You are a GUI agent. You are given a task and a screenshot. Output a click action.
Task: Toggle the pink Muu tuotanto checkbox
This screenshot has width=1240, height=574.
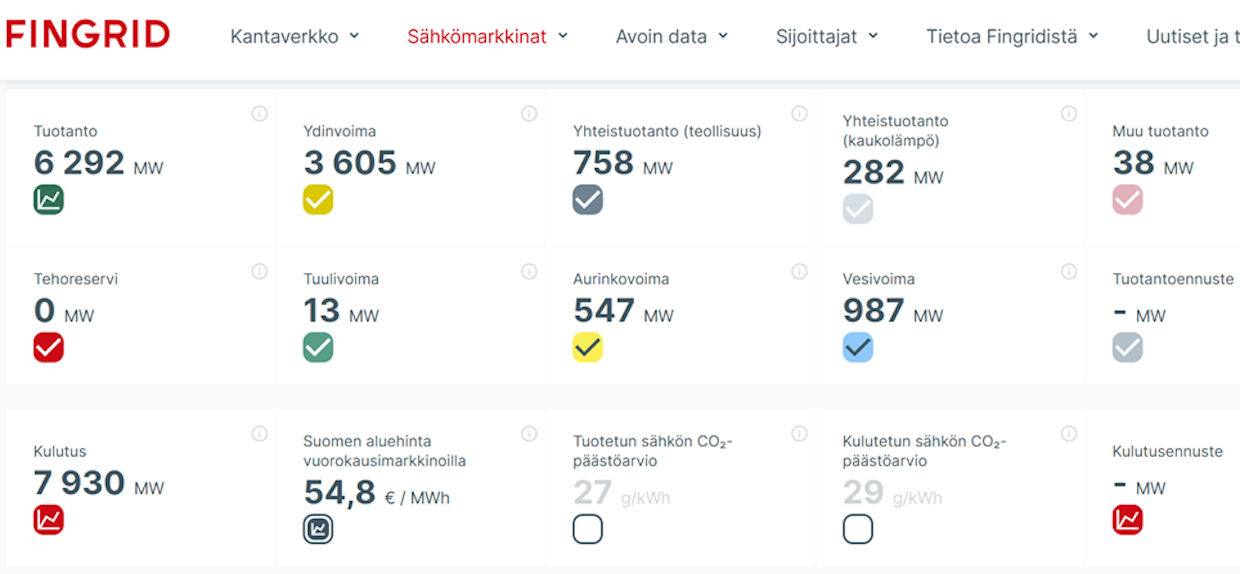pos(1127,200)
